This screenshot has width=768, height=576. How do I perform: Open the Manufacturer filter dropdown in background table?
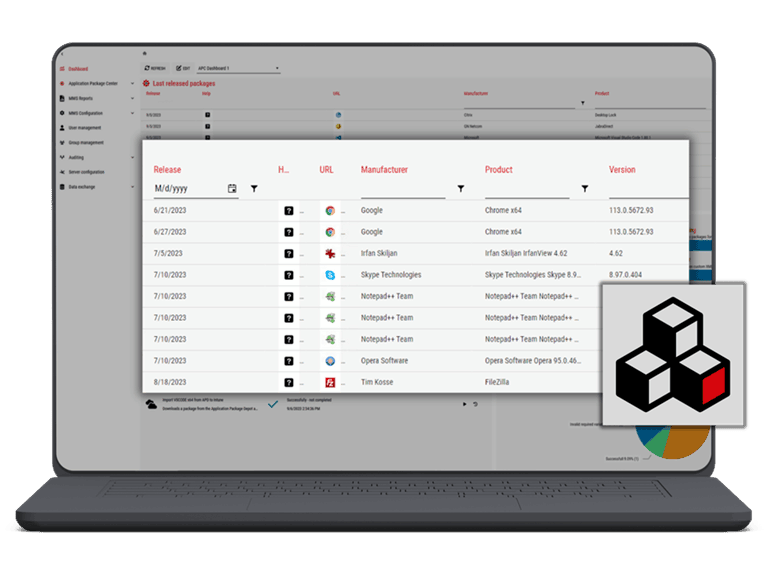(x=583, y=103)
